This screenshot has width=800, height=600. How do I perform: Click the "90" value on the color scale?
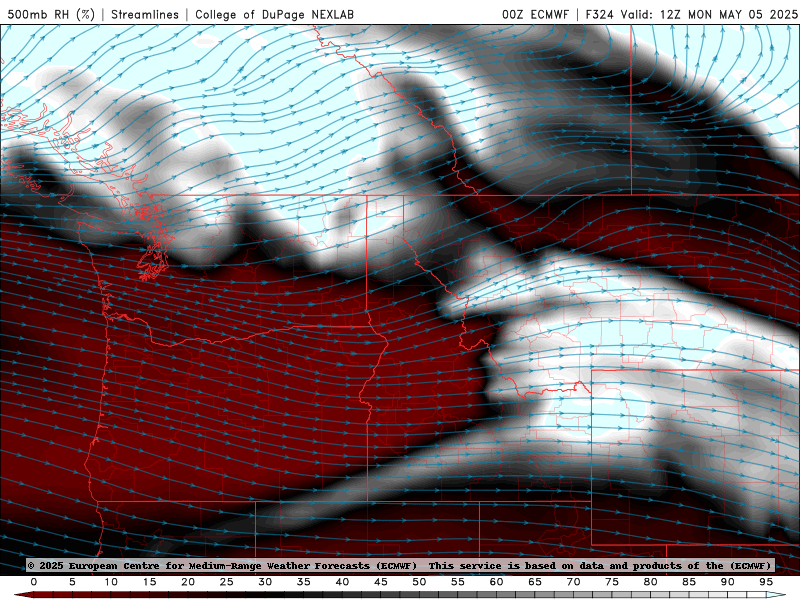tap(727, 582)
